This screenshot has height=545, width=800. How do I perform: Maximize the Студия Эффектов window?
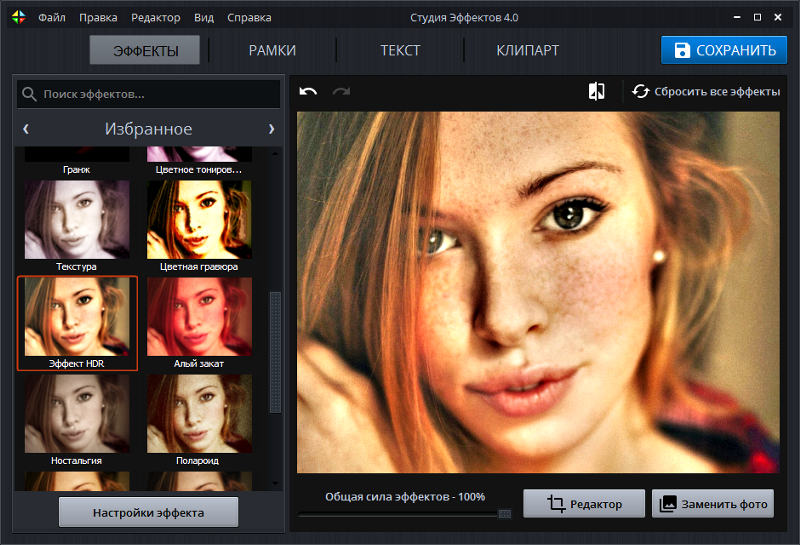click(758, 17)
